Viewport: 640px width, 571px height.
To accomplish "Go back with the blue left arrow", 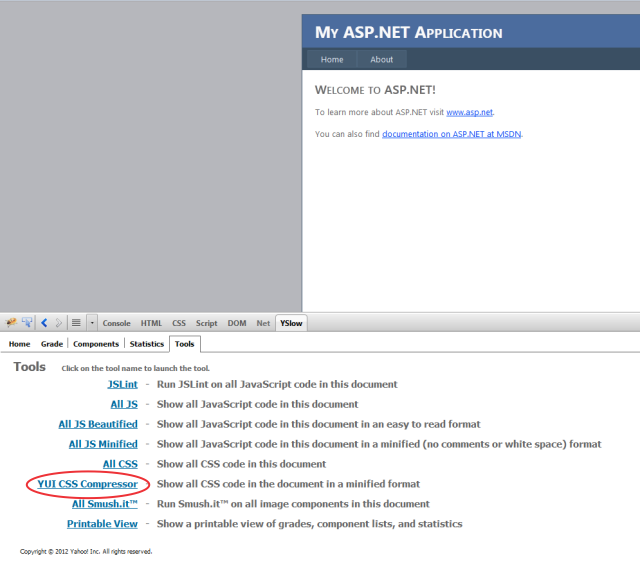I will 44,323.
